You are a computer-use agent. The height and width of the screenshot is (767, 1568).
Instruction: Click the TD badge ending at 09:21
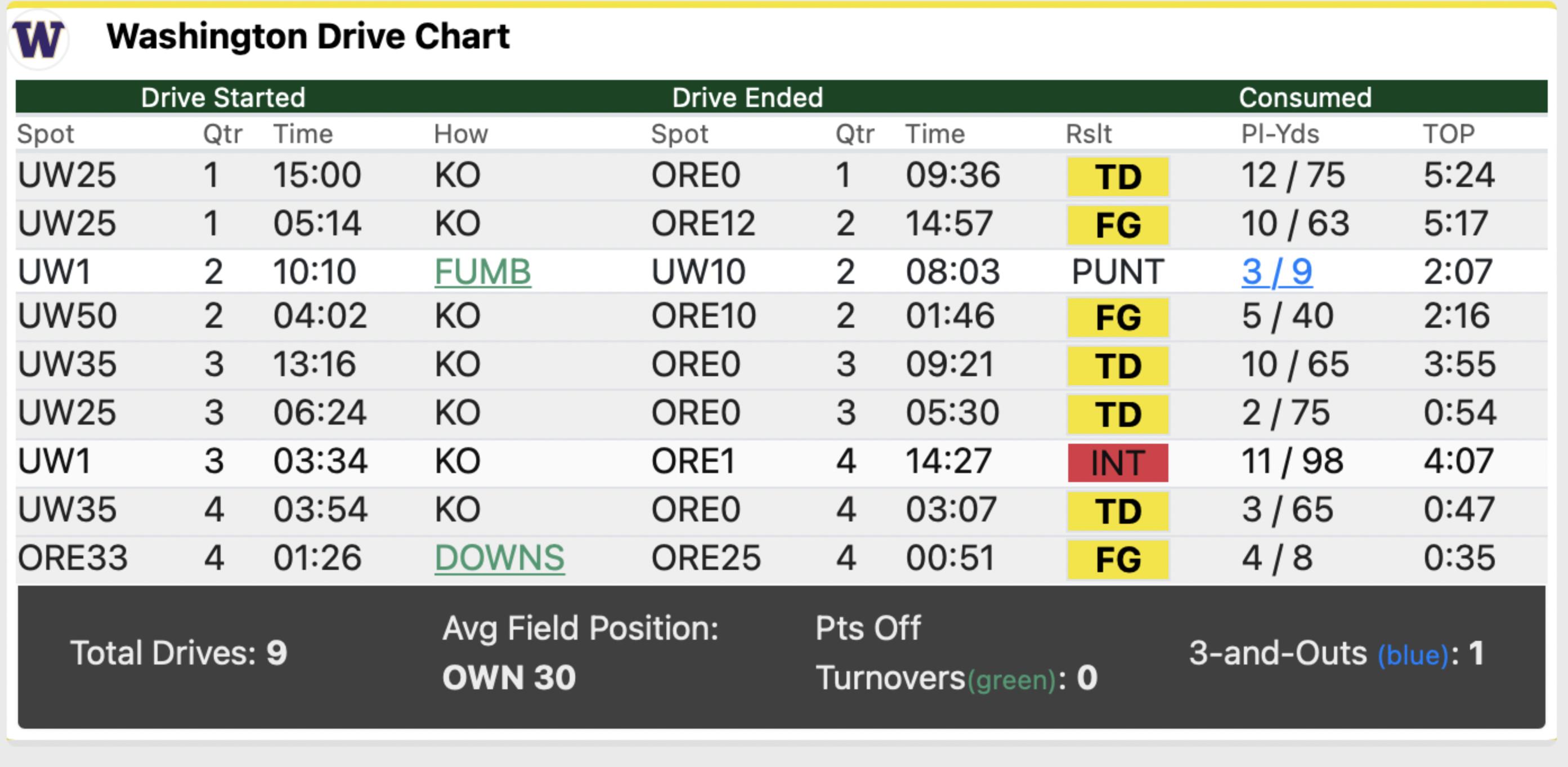[1118, 366]
